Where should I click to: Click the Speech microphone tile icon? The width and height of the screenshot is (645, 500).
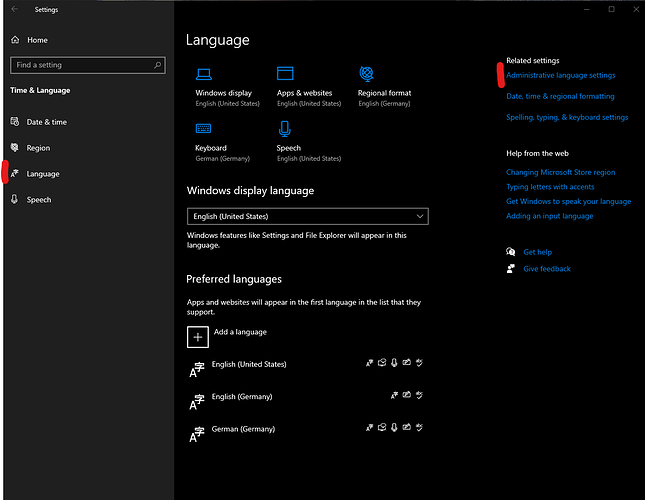285,128
